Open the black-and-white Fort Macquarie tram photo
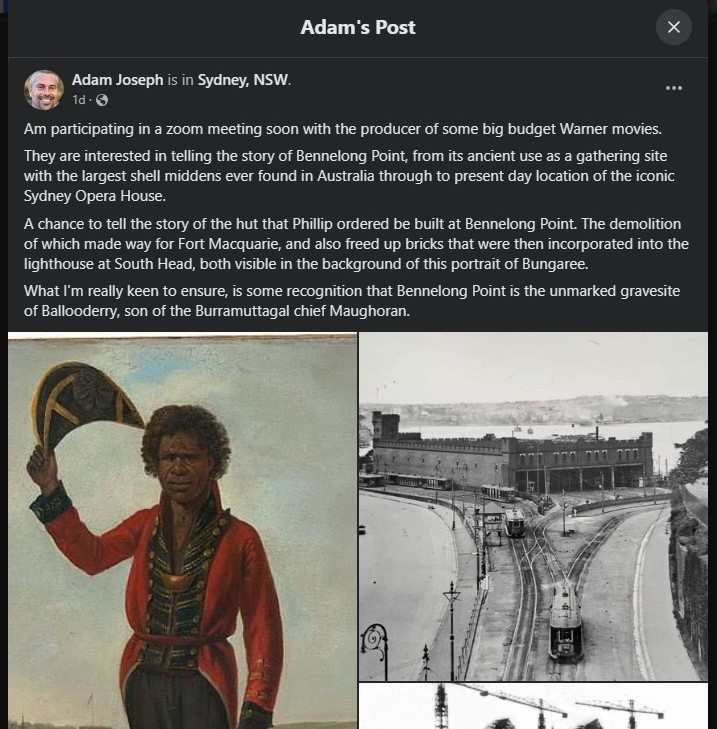The height and width of the screenshot is (729, 717). [x=533, y=506]
